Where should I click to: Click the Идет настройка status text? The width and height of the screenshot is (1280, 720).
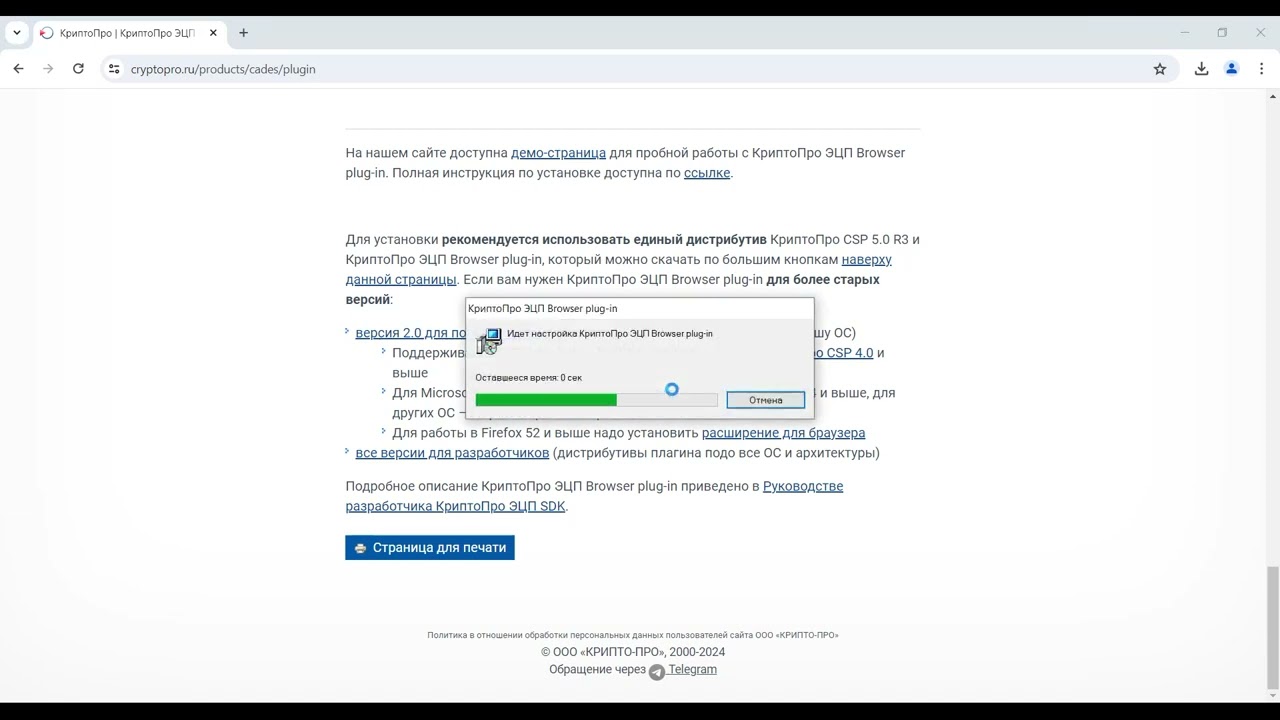pyautogui.click(x=610, y=334)
